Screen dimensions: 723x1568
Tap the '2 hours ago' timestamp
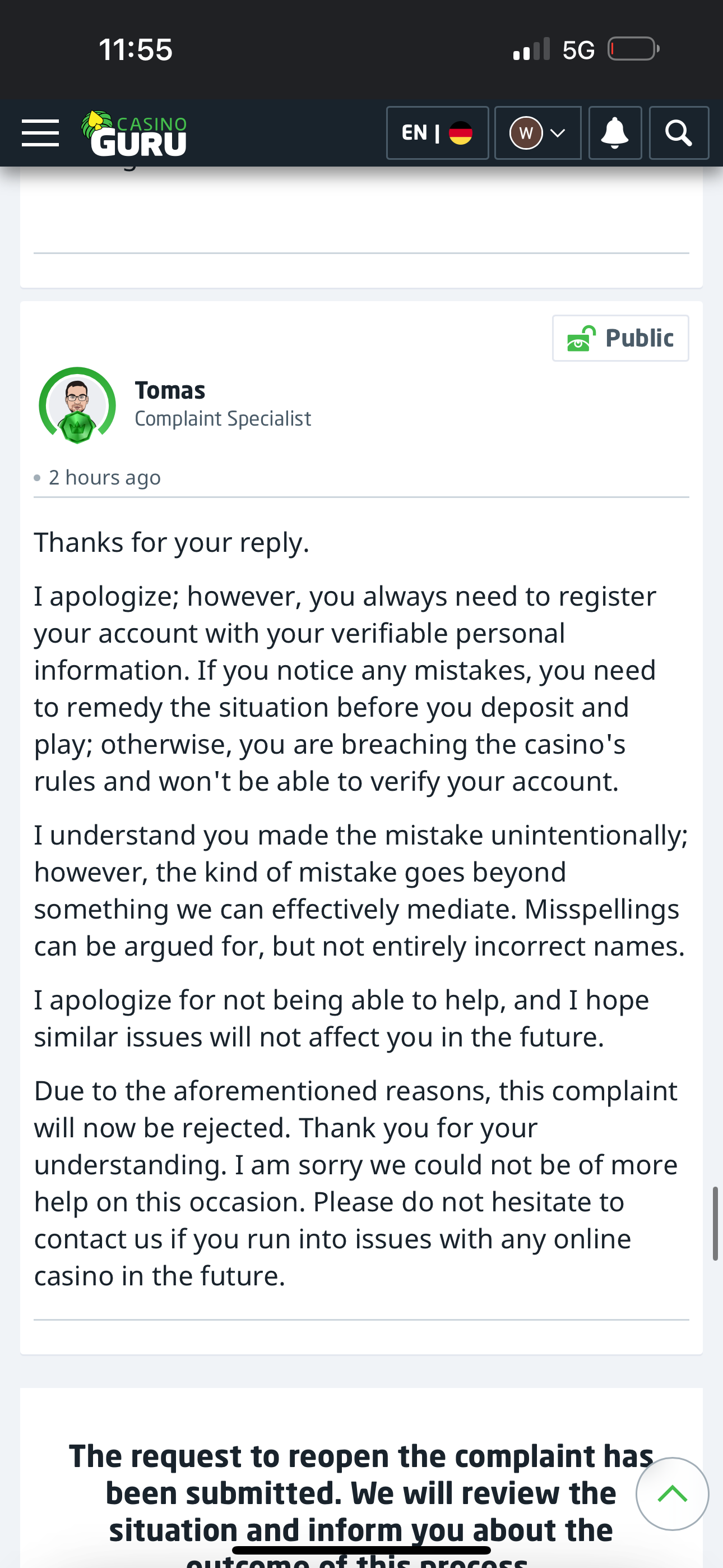point(105,478)
